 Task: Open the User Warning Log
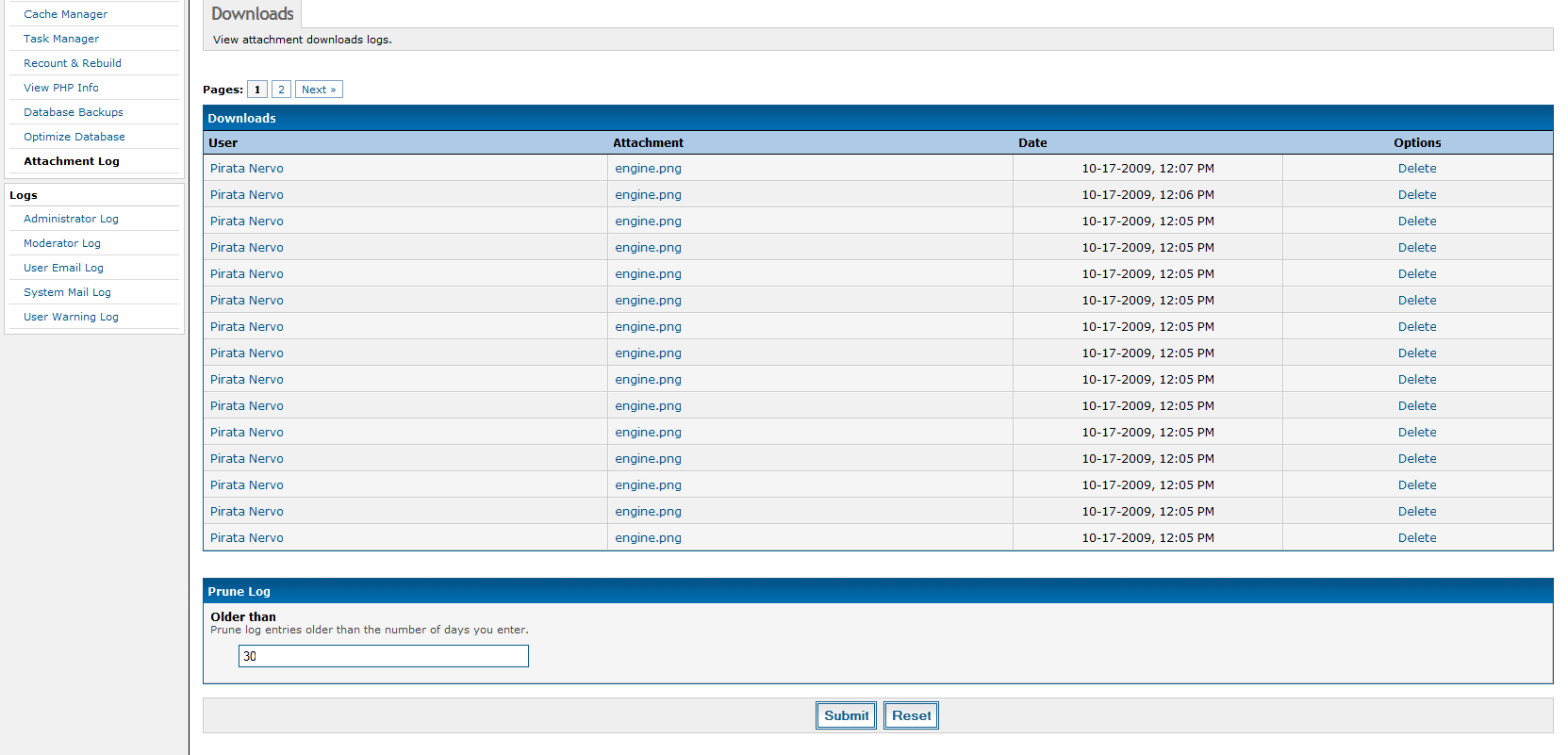tap(71, 317)
